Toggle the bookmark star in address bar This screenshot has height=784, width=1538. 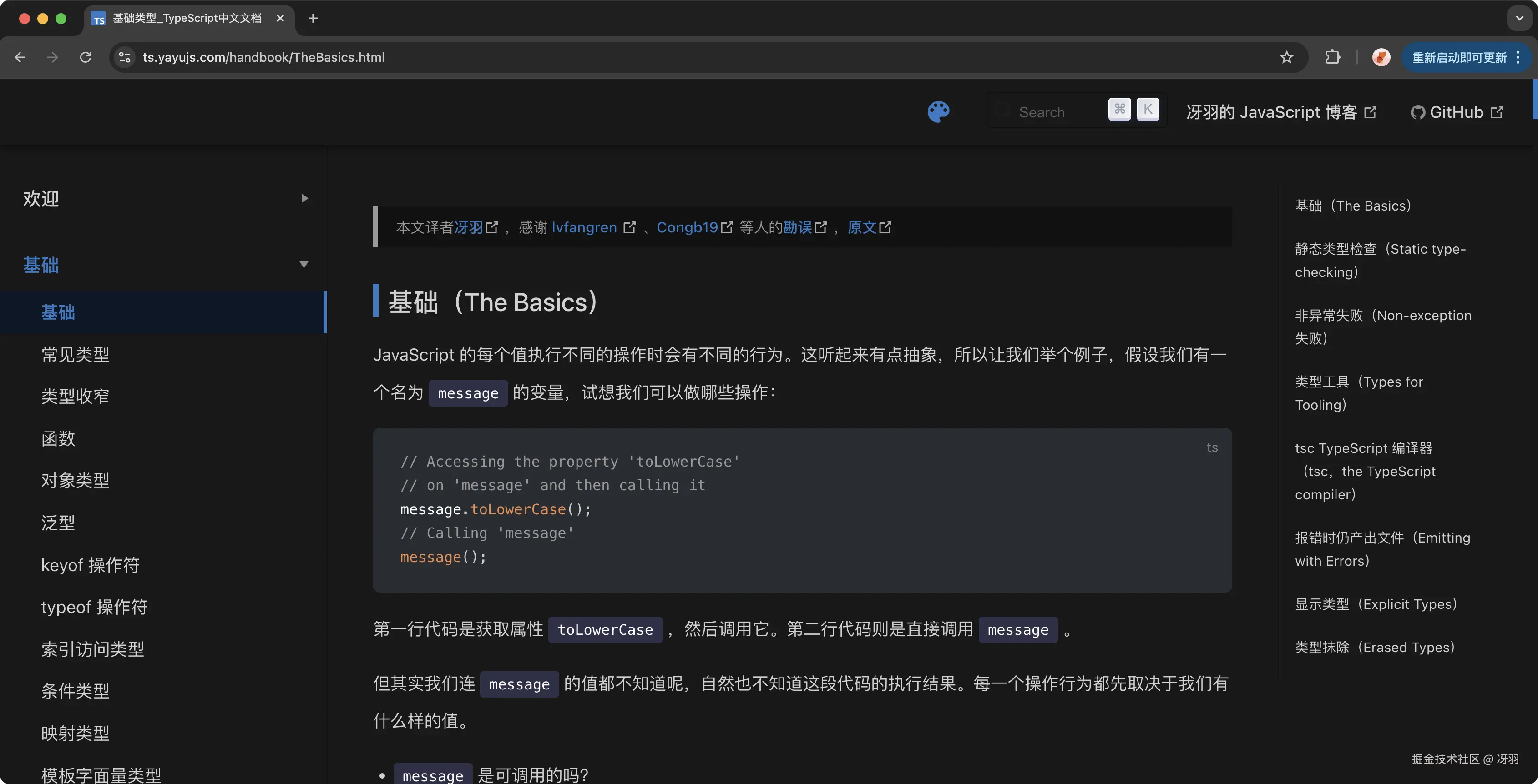[1287, 57]
